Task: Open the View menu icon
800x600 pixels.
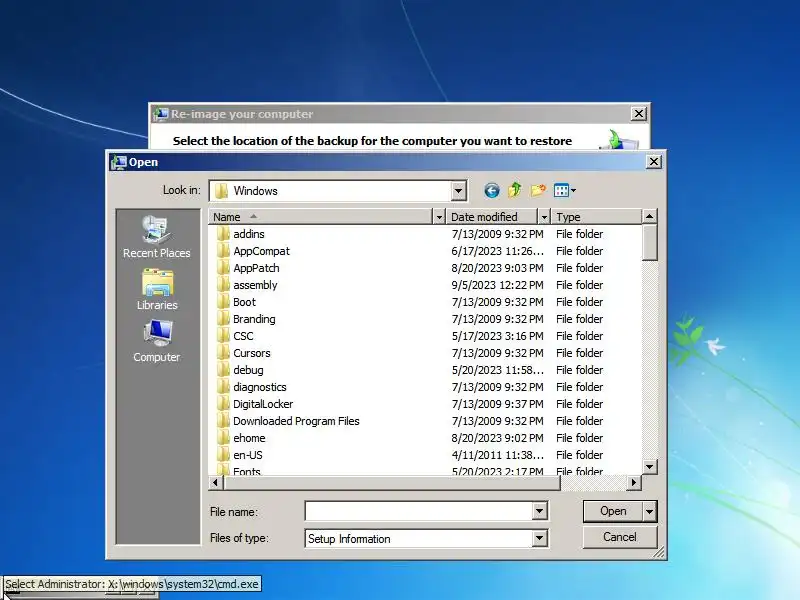Action: pos(565,190)
